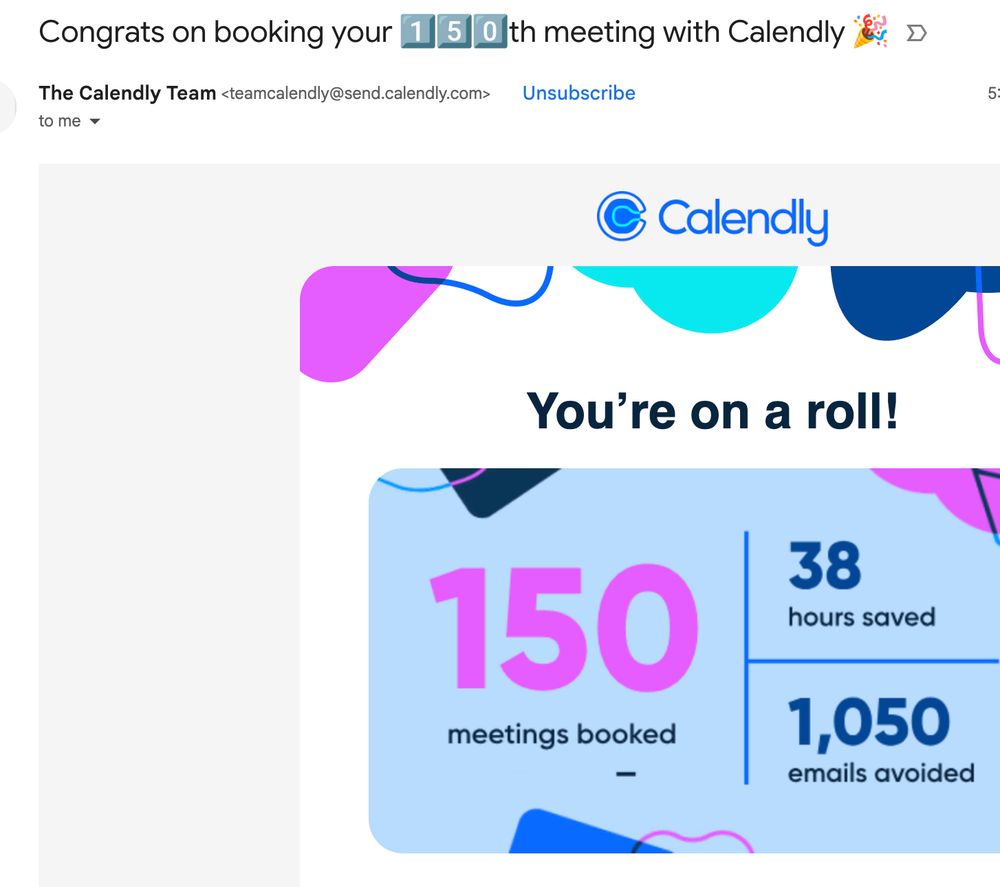This screenshot has width=1000, height=887.
Task: Click the 1,050 emails avoided stat
Action: pyautogui.click(x=881, y=740)
